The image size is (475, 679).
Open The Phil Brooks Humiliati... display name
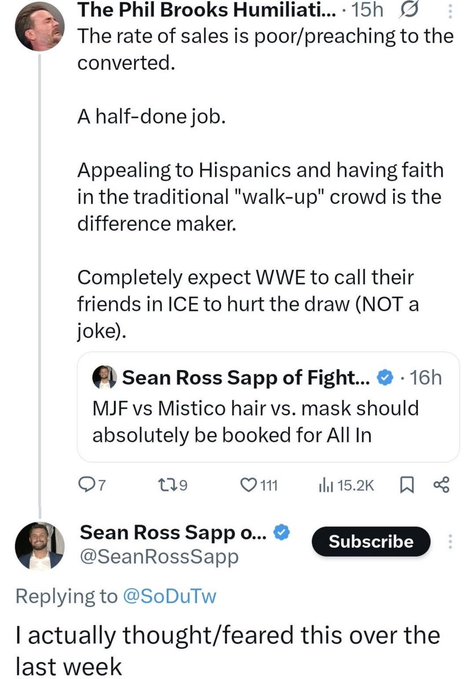pyautogui.click(x=206, y=10)
